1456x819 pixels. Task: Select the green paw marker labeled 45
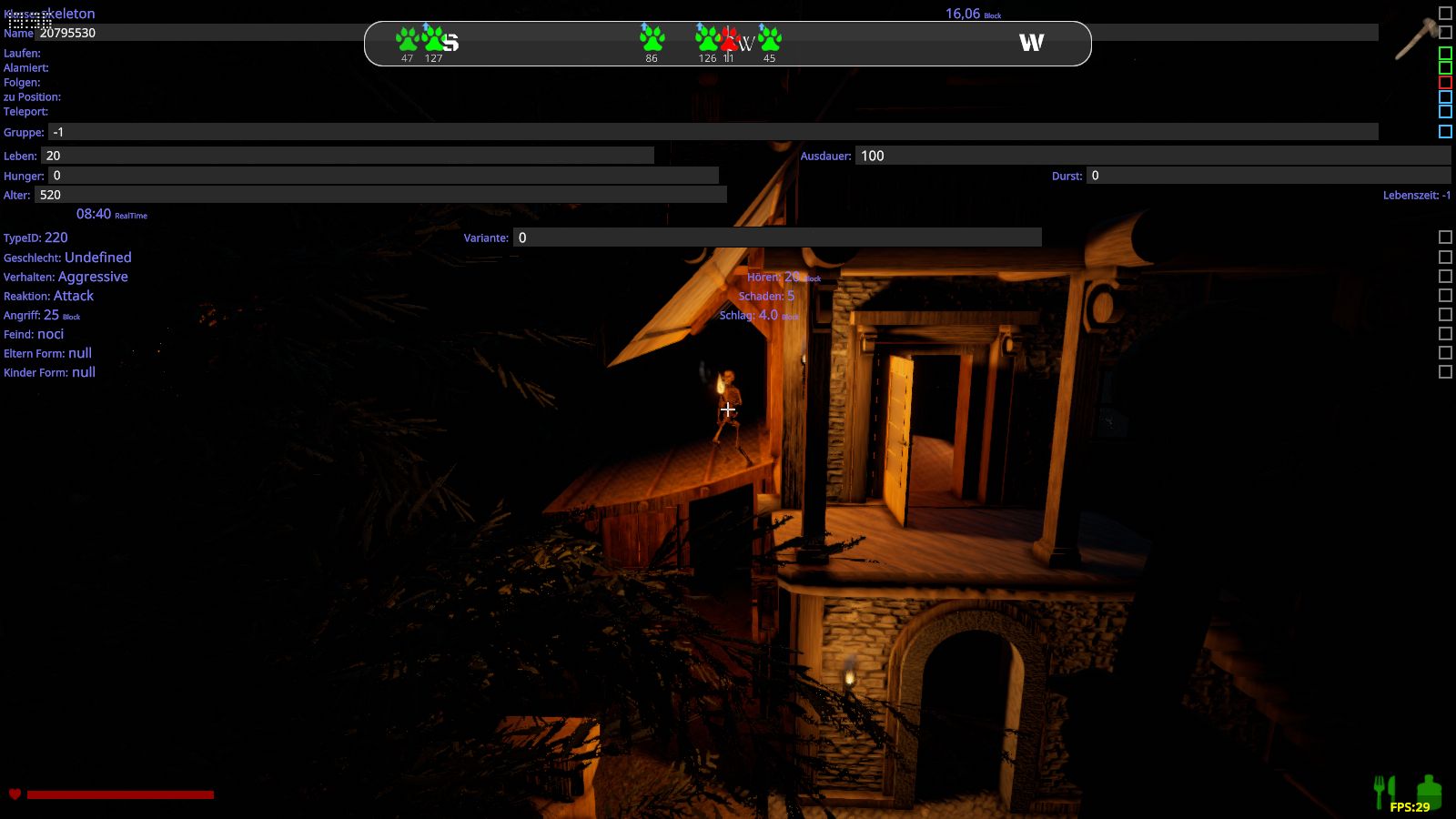tap(770, 39)
